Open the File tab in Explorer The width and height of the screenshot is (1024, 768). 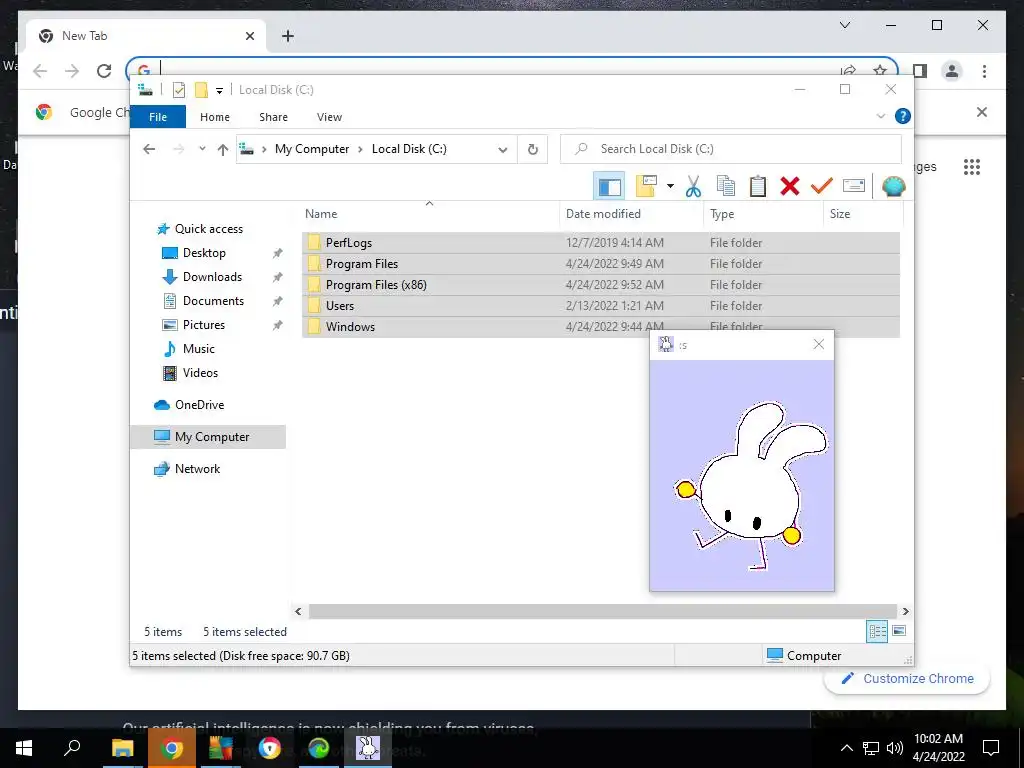coord(158,117)
